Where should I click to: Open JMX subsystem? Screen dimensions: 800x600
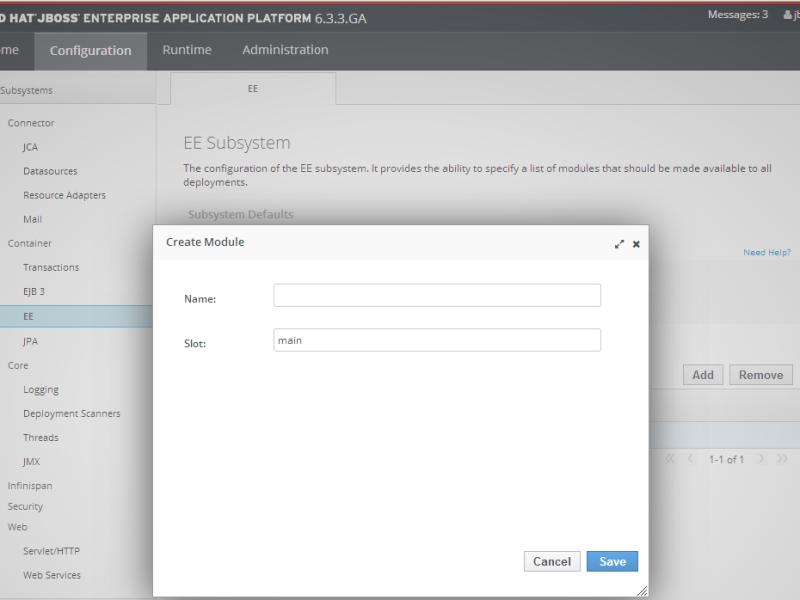click(31, 462)
